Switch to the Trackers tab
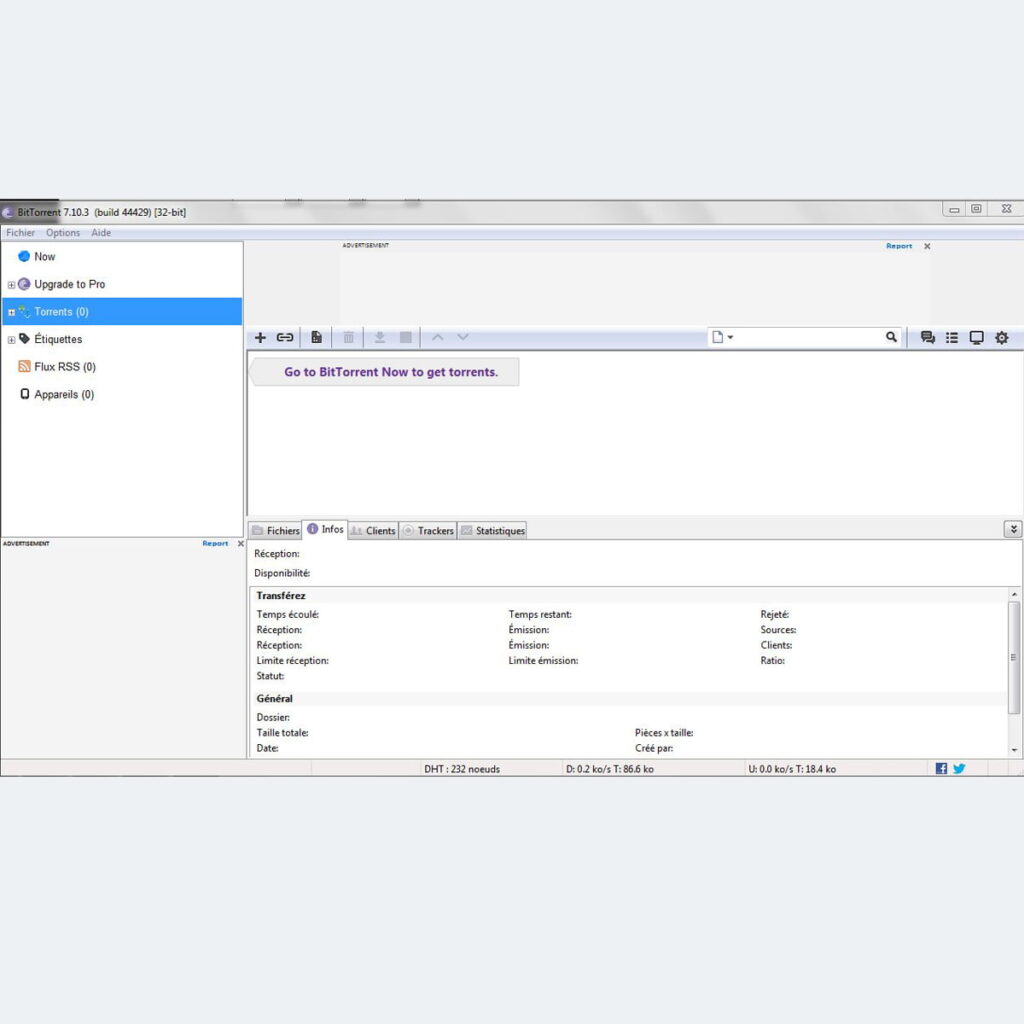Viewport: 1024px width, 1024px height. pos(428,530)
